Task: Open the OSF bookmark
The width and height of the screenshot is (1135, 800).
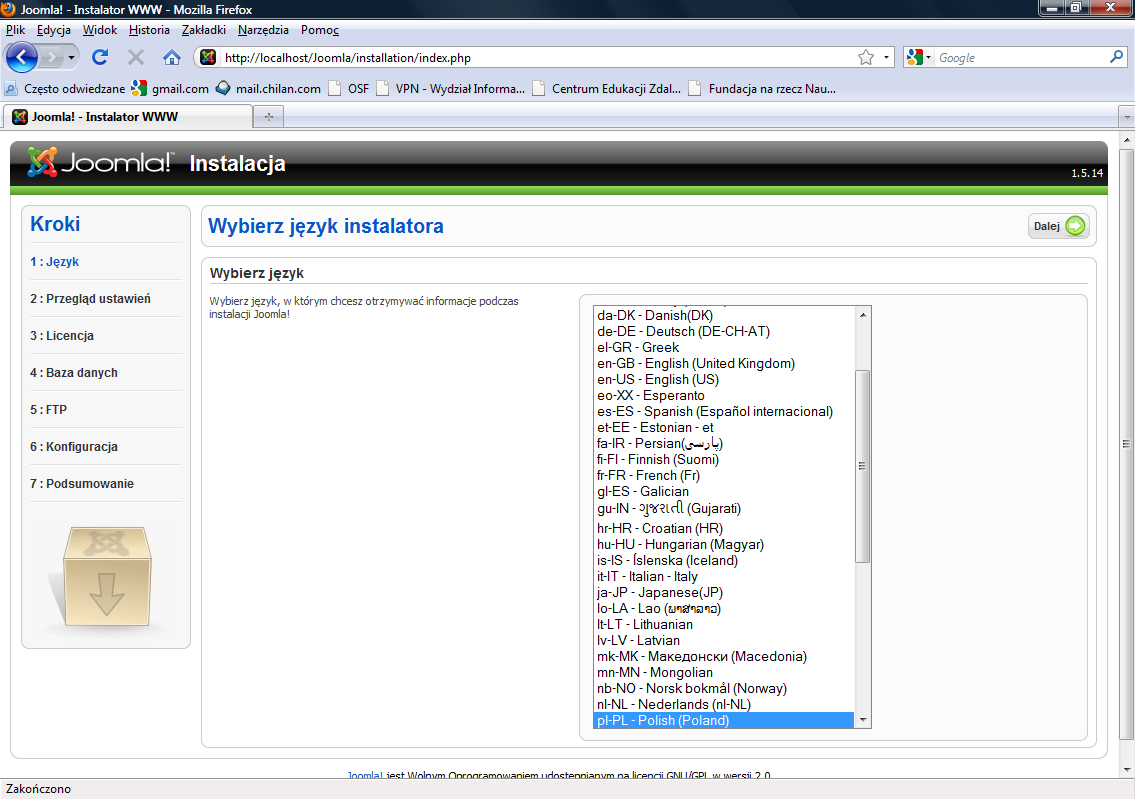Action: tap(349, 88)
